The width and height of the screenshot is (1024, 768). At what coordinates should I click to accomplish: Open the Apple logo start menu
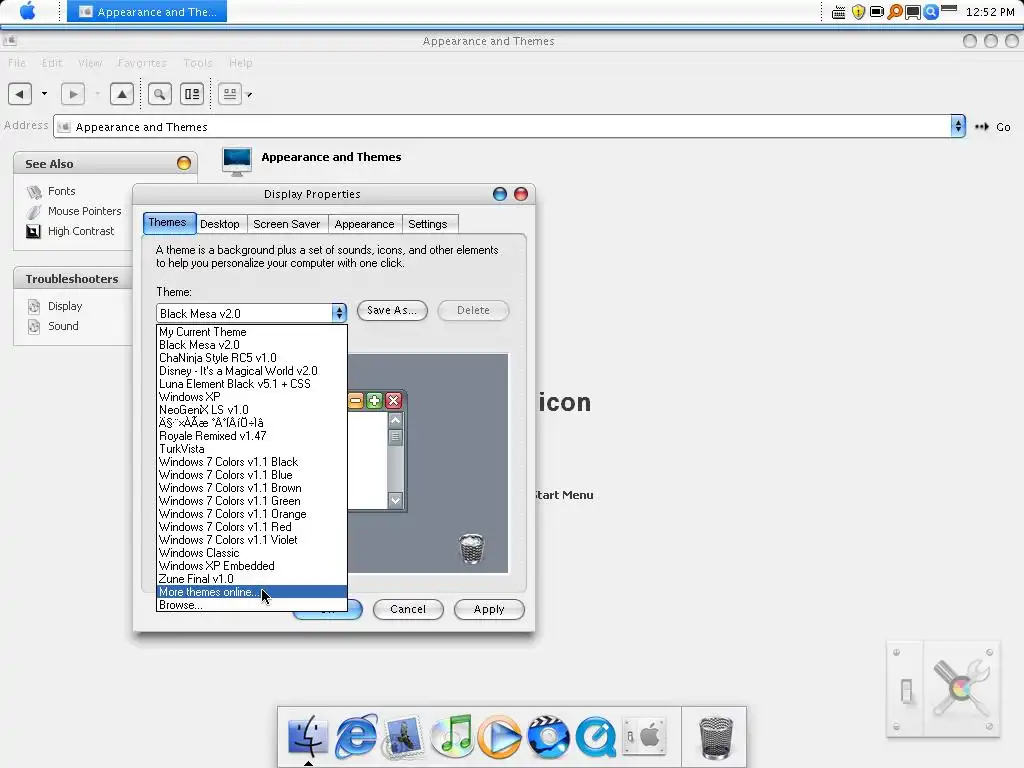(27, 11)
